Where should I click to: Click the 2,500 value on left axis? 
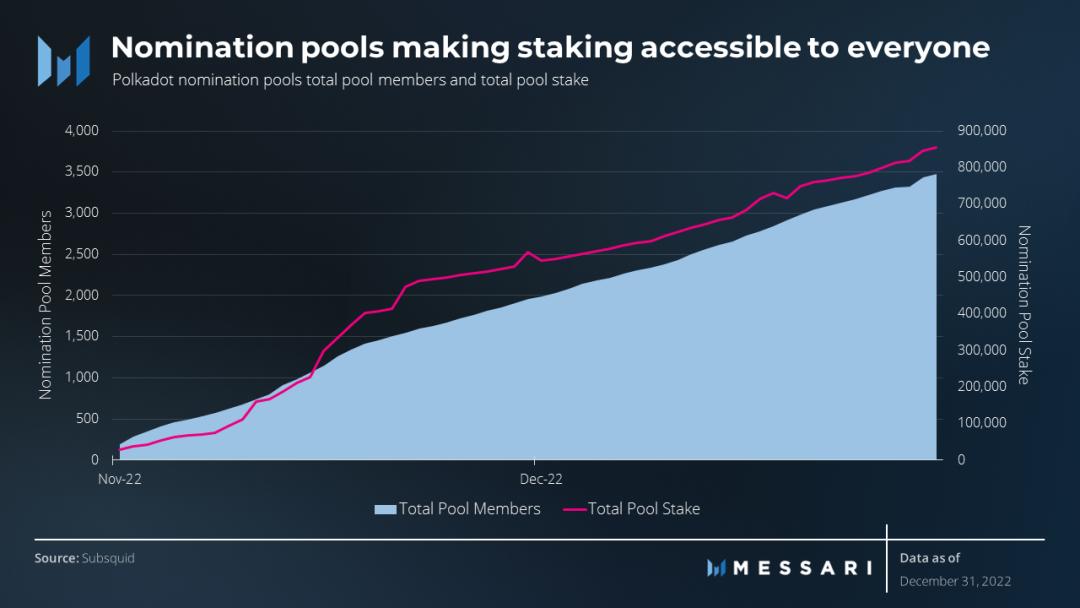pos(81,254)
